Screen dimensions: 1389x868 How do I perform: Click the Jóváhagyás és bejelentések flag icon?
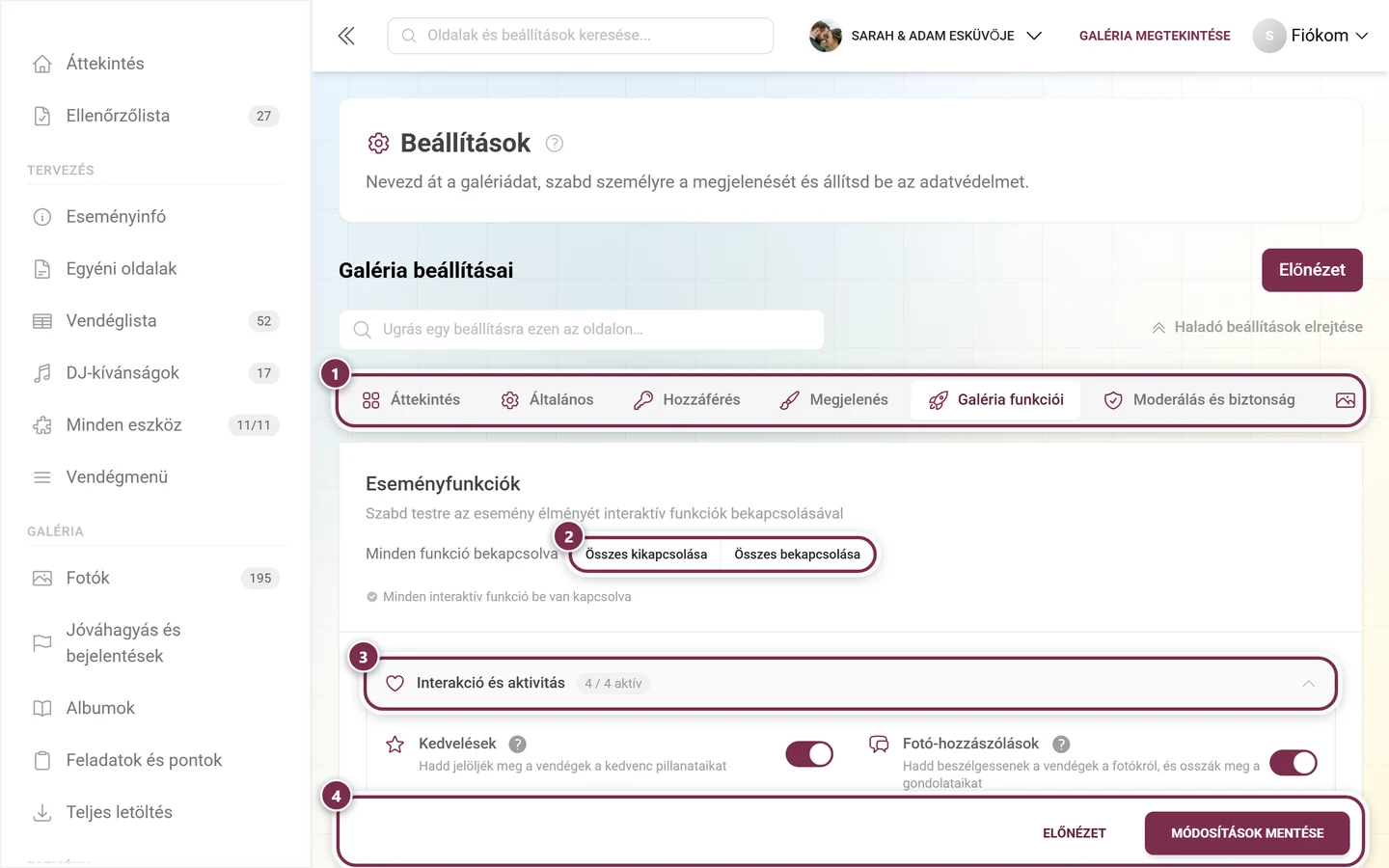pos(42,643)
